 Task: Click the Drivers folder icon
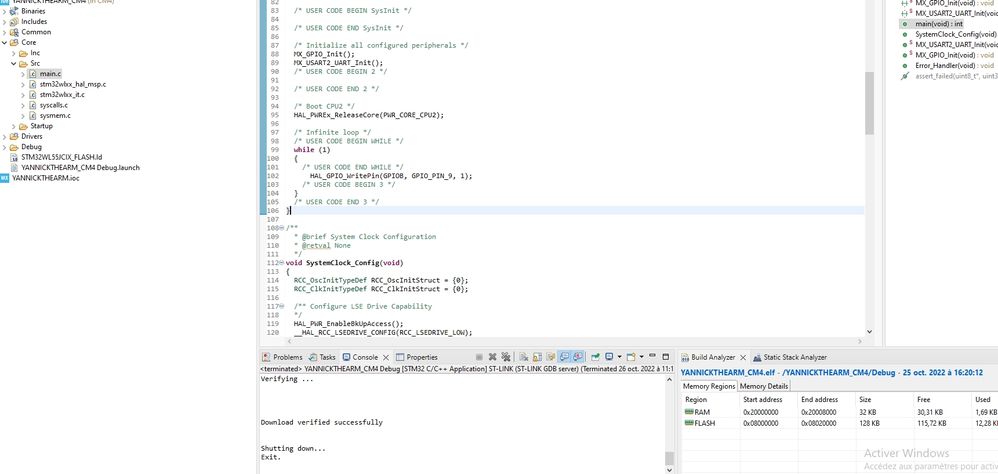(14, 136)
